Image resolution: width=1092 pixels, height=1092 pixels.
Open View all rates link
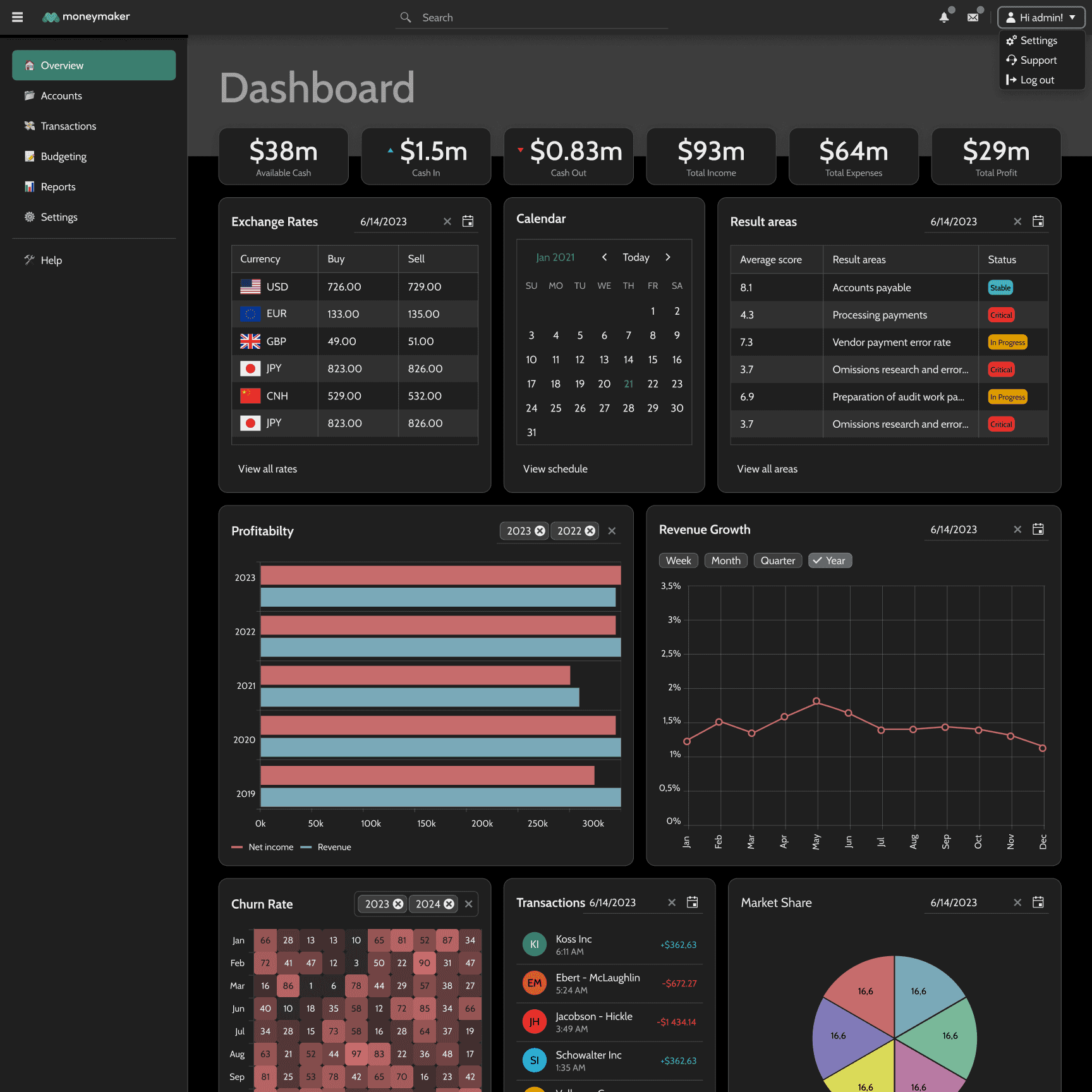coord(267,469)
